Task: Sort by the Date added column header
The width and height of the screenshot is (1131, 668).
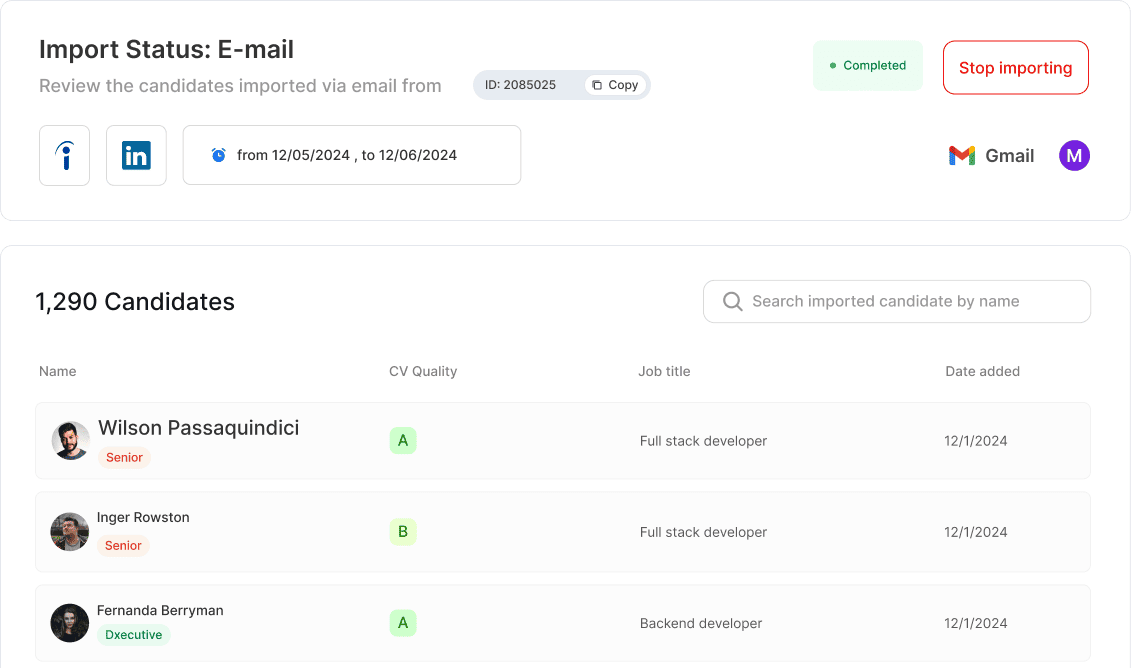Action: (982, 372)
